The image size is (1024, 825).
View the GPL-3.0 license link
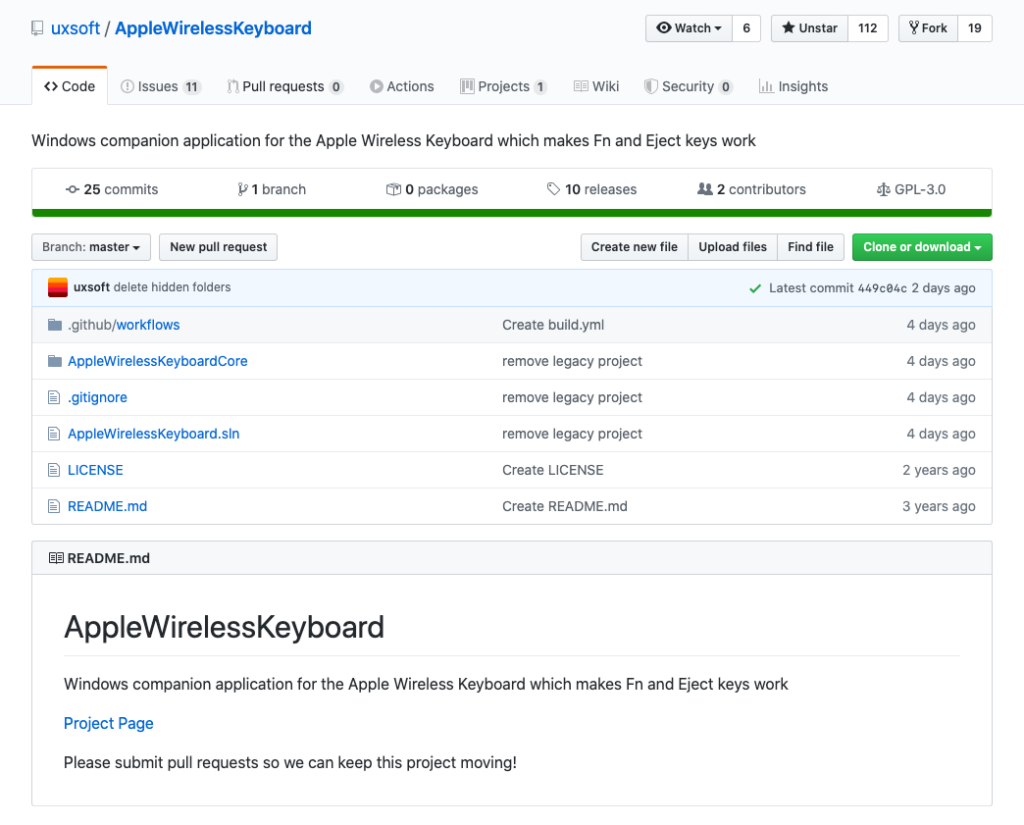click(911, 189)
